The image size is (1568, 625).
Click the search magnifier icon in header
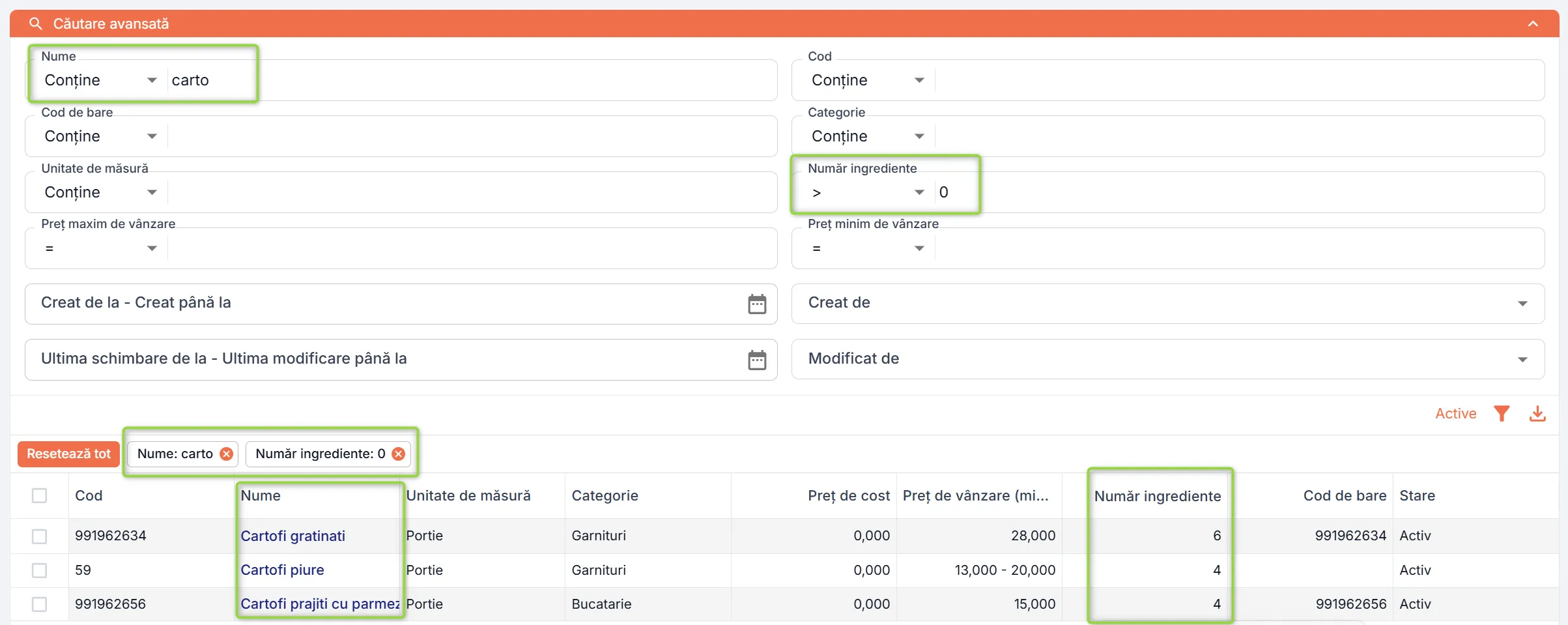click(x=36, y=24)
